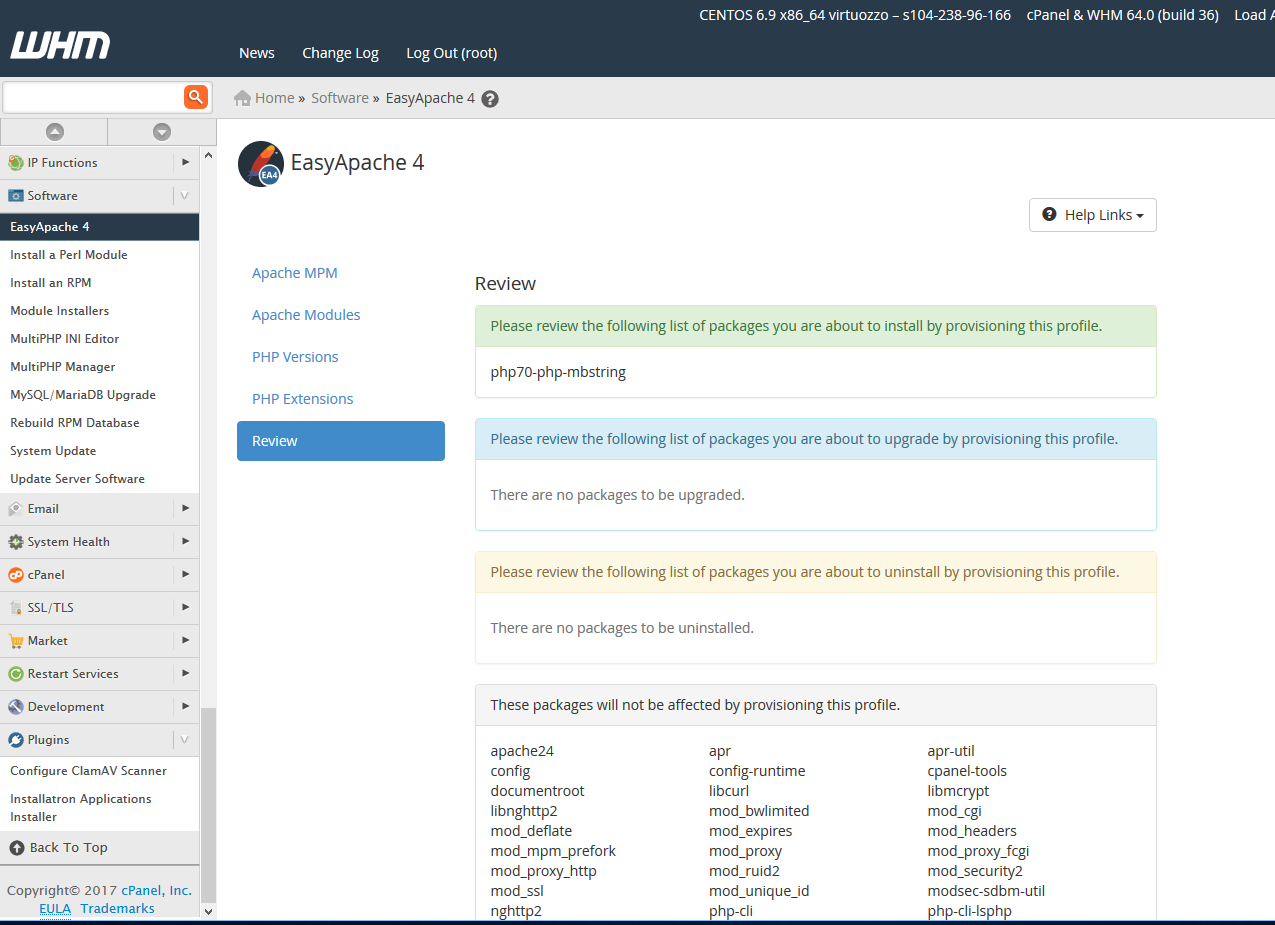Select the Review step tab
Viewport: 1275px width, 925px height.
[x=341, y=441]
